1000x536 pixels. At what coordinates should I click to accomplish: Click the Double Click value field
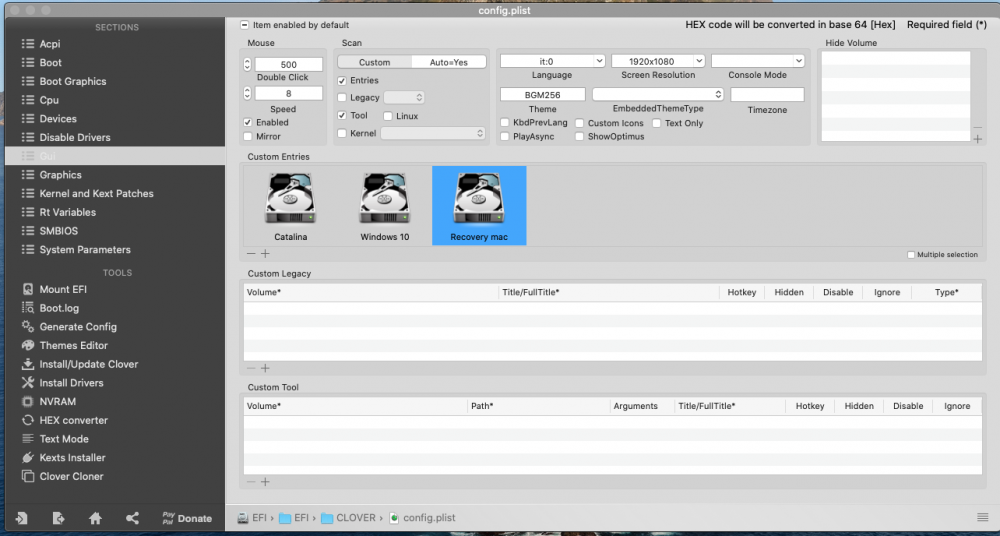pyautogui.click(x=289, y=64)
